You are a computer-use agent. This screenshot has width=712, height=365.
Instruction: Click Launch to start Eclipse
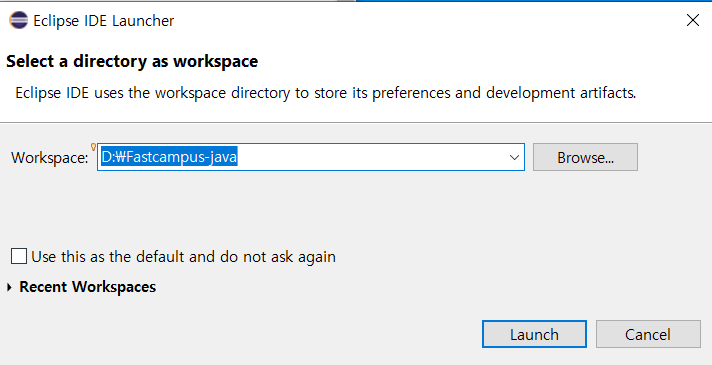[x=534, y=334]
